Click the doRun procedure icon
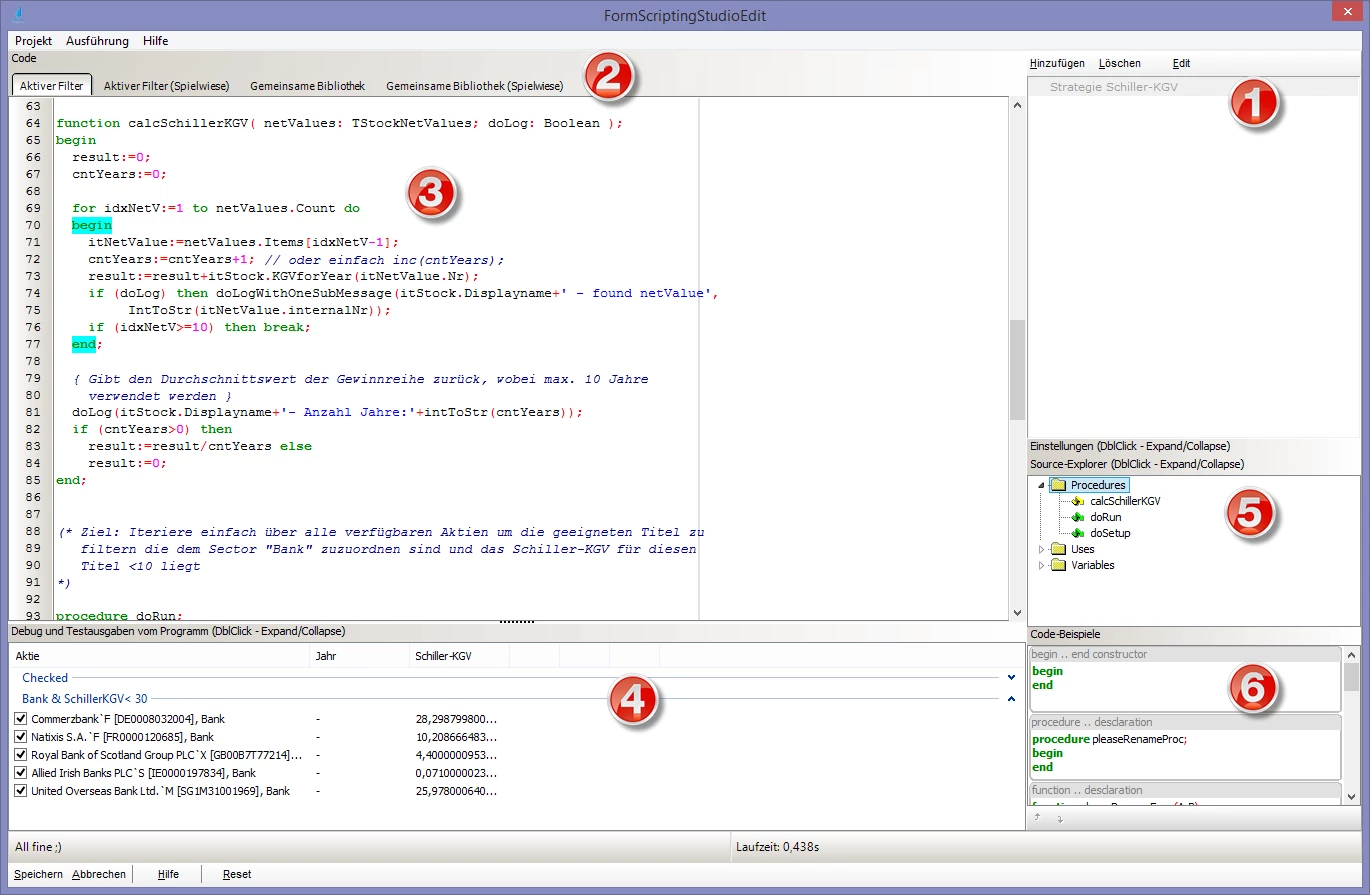1370x895 pixels. coord(1077,517)
